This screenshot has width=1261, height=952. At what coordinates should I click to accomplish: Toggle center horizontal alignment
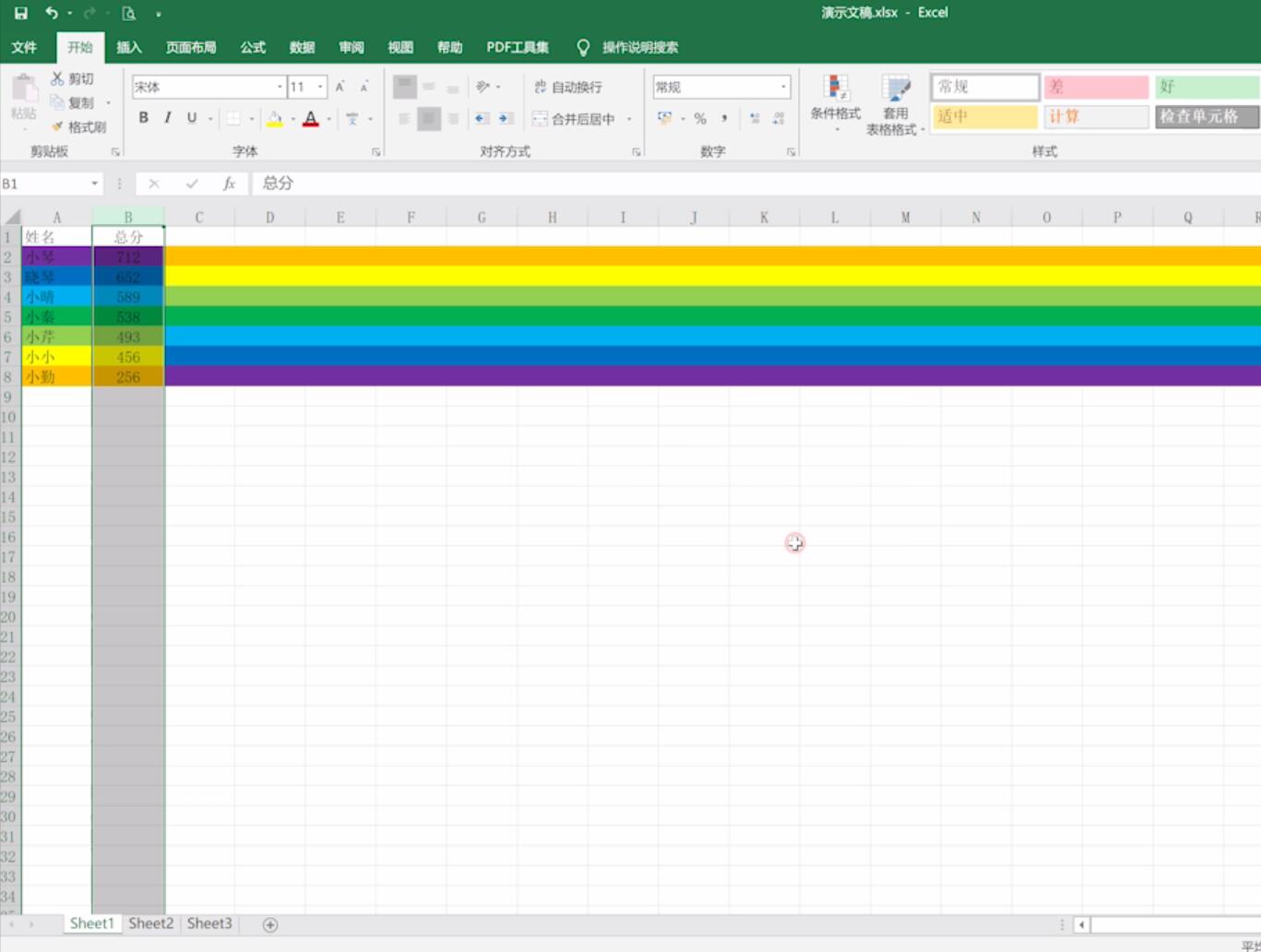click(429, 118)
